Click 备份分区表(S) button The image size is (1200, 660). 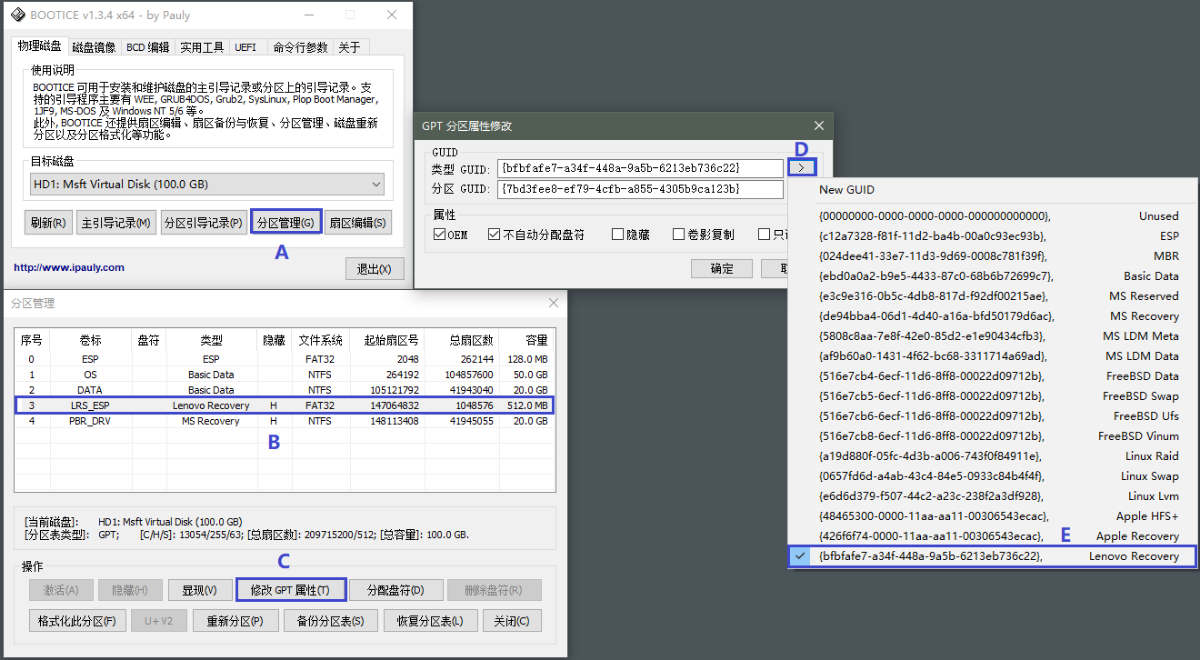pos(331,621)
